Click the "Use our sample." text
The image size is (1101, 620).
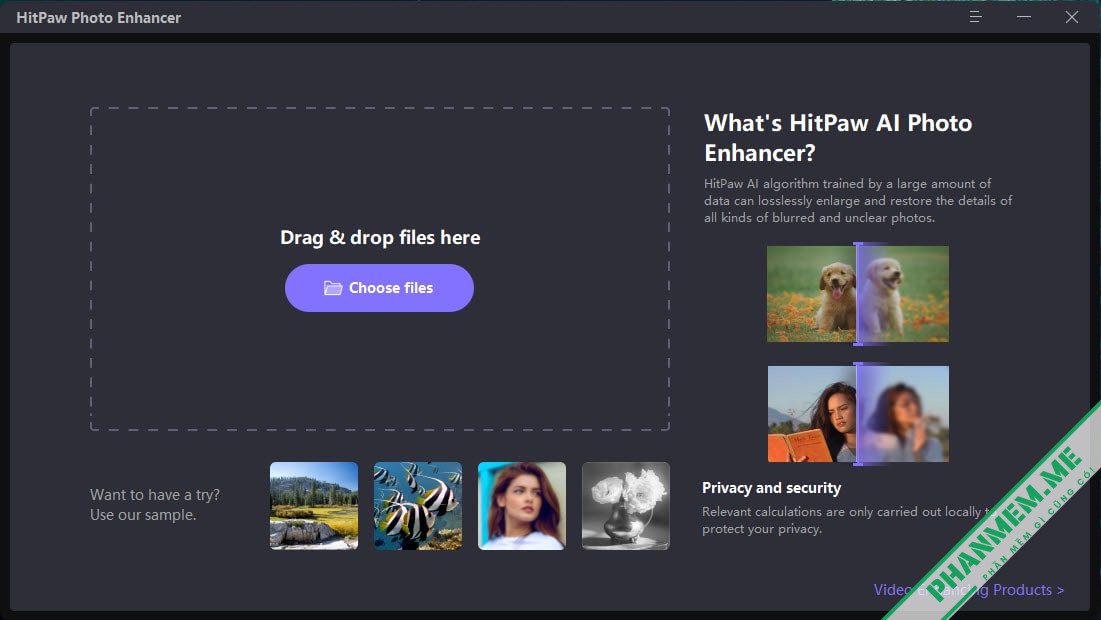143,515
